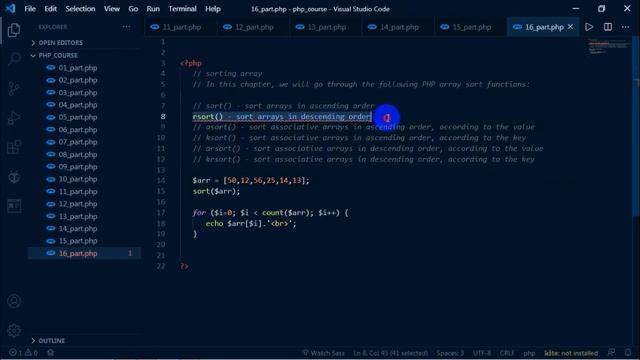Open the errors and warnings indicator
The height and width of the screenshot is (360, 640).
pos(23,353)
